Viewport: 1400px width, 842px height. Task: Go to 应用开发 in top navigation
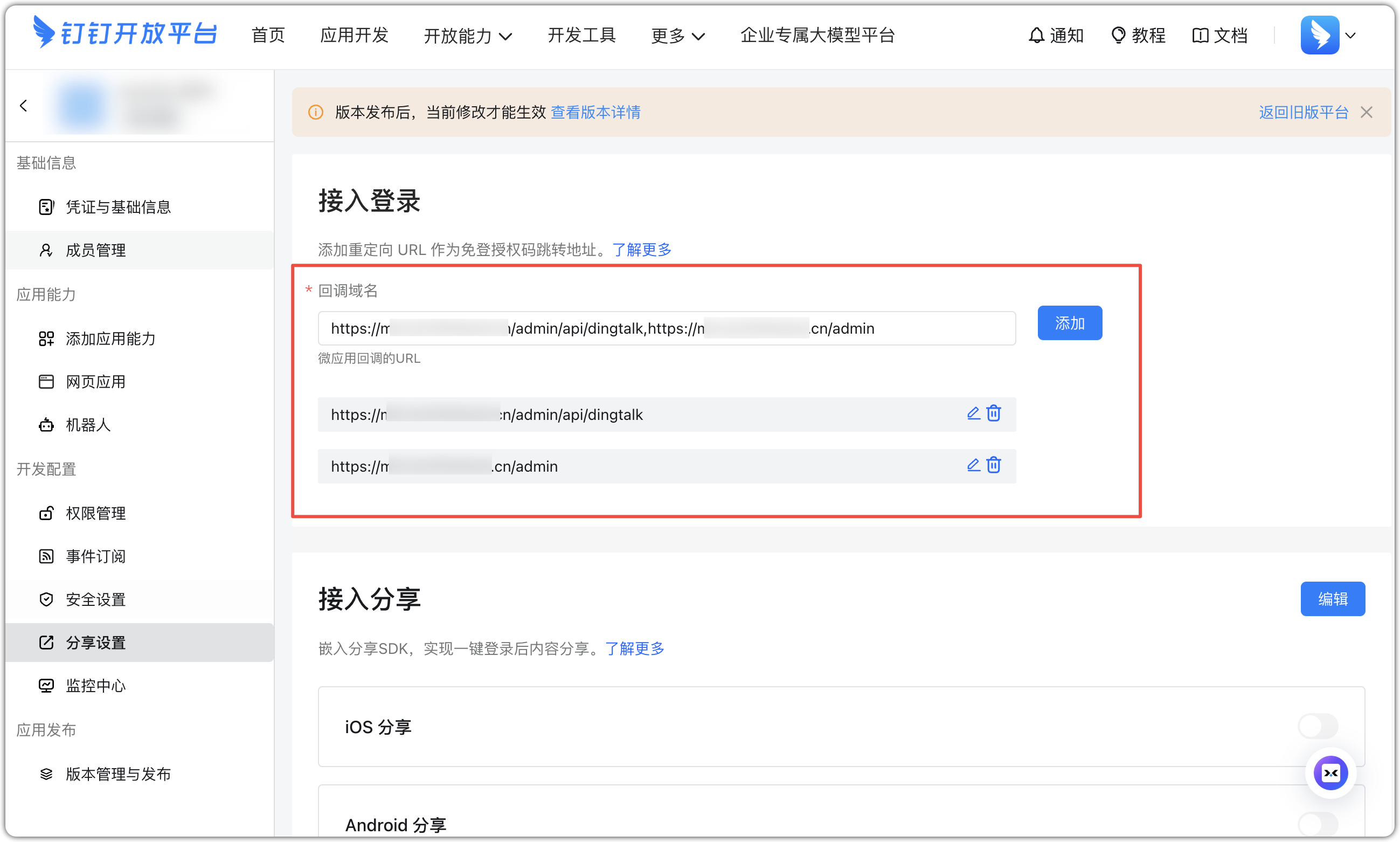(354, 35)
